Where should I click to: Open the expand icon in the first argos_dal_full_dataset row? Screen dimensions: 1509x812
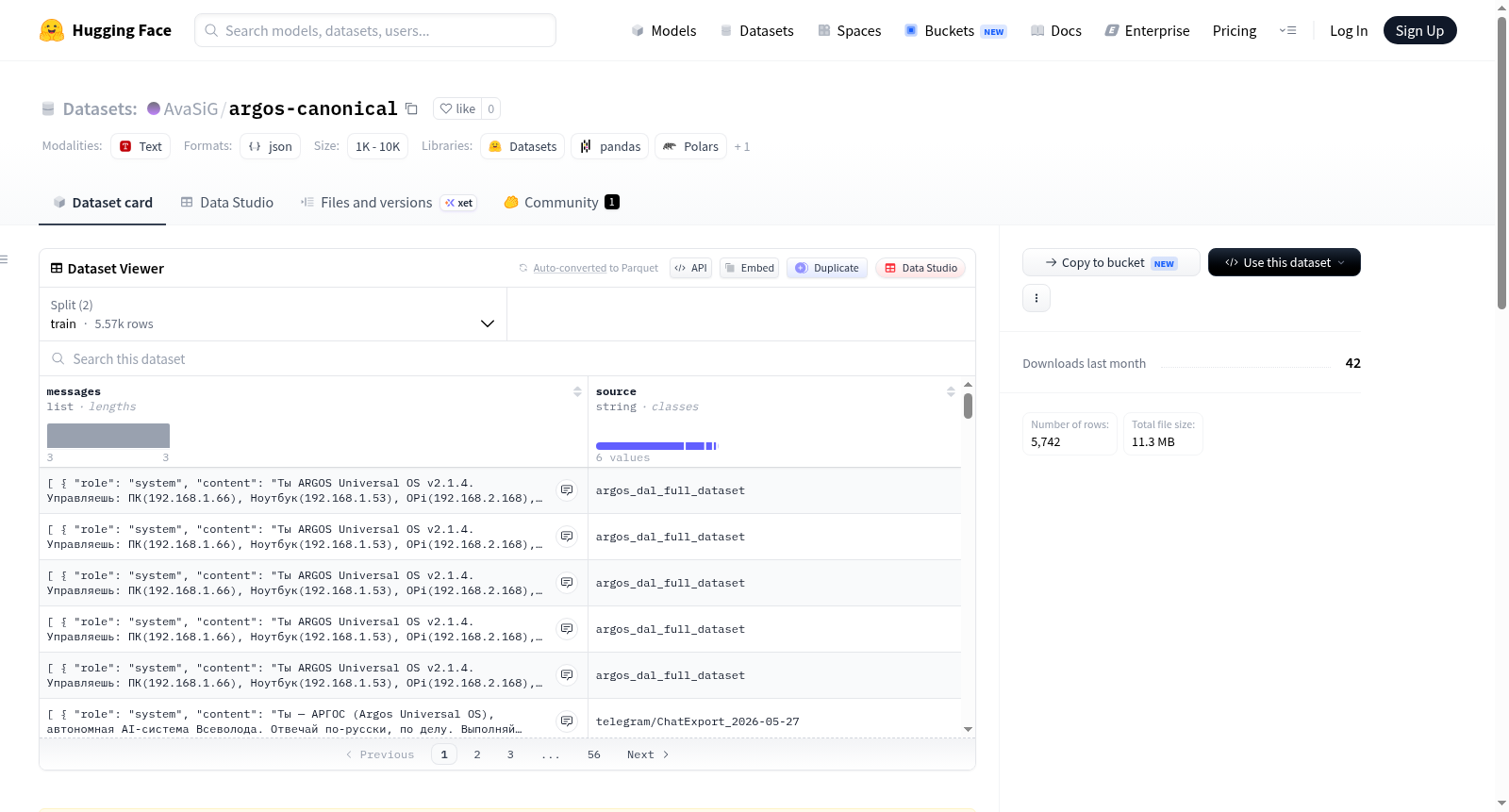pyautogui.click(x=567, y=490)
